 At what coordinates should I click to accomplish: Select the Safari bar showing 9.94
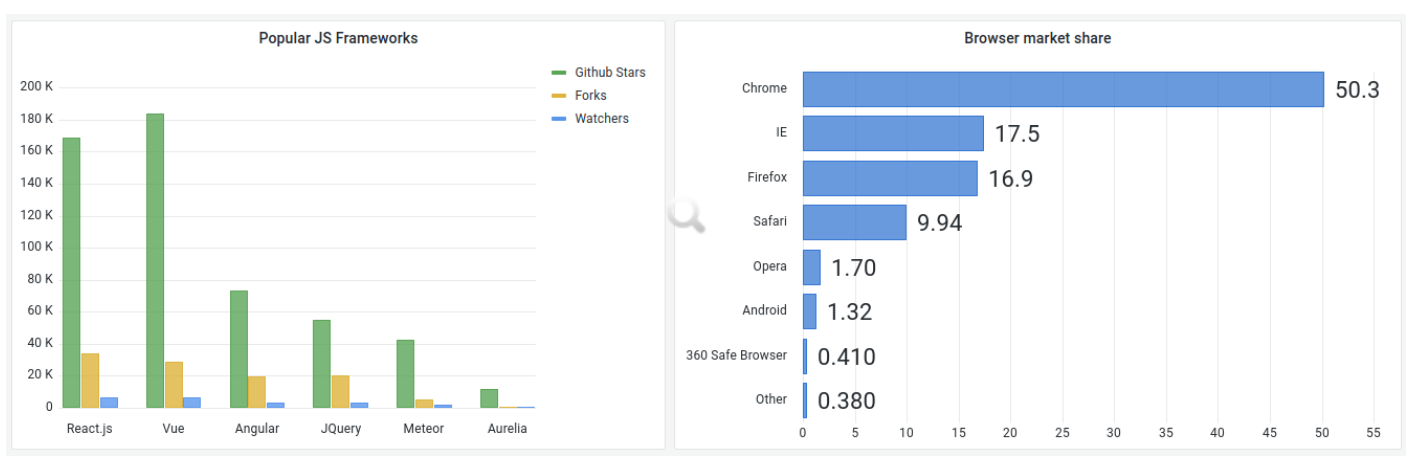854,222
